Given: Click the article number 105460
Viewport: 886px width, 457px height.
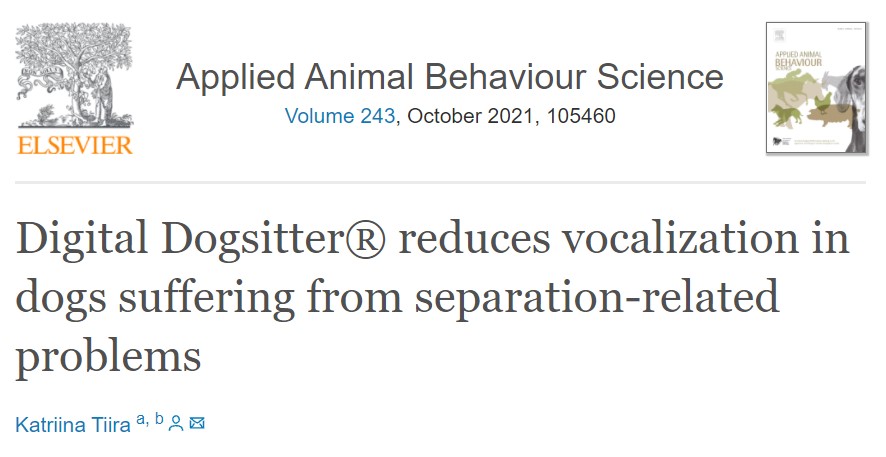Looking at the screenshot, I should pyautogui.click(x=580, y=116).
